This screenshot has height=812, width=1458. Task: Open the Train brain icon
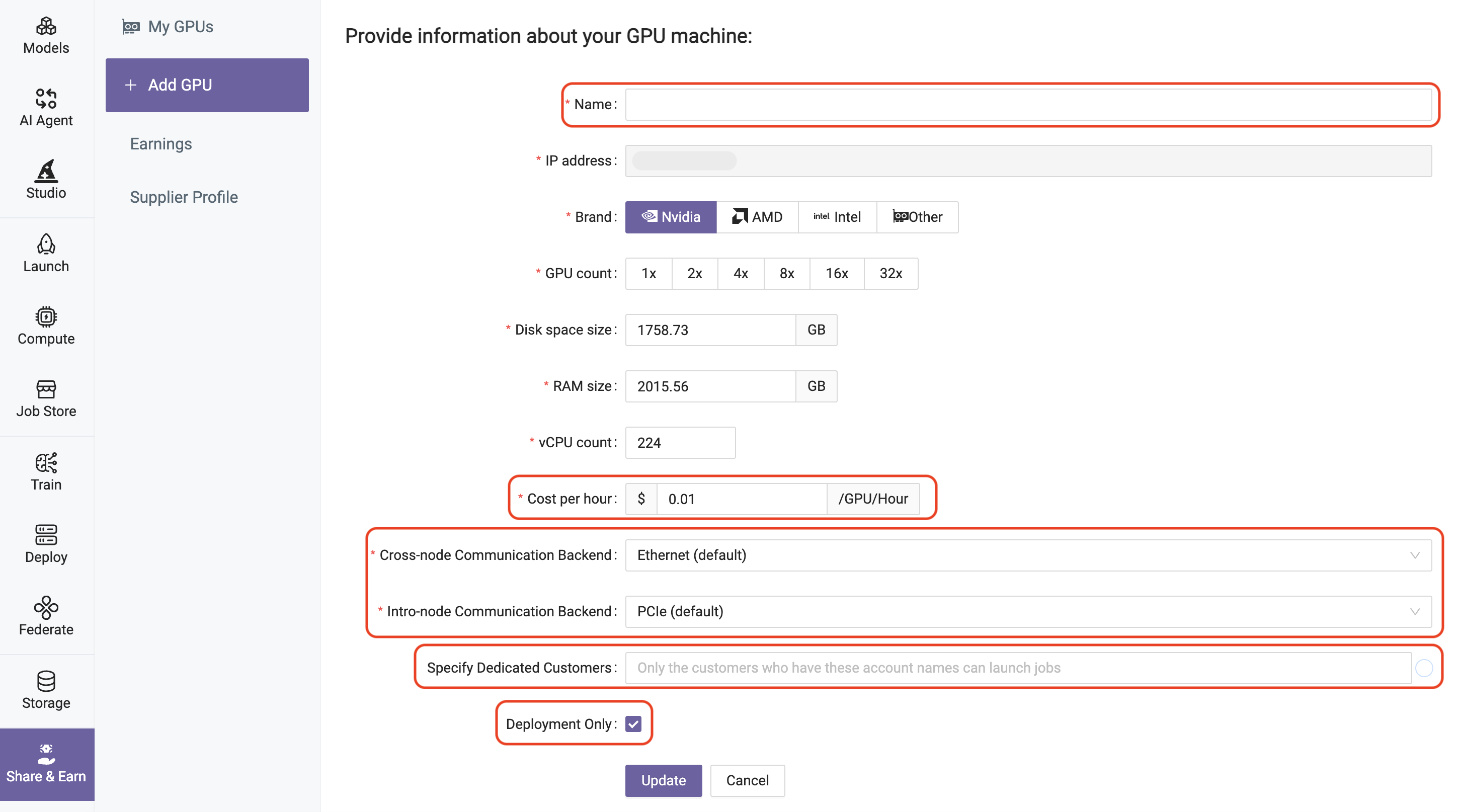pyautogui.click(x=46, y=463)
